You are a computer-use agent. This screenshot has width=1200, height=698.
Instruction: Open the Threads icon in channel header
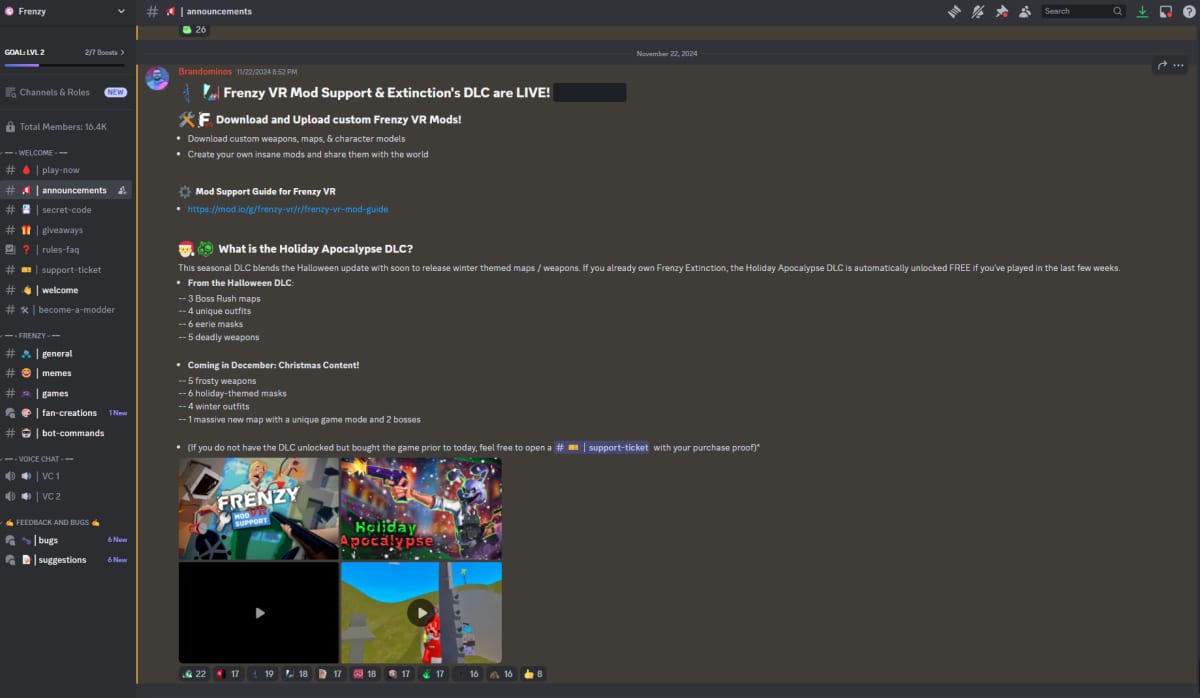[954, 11]
